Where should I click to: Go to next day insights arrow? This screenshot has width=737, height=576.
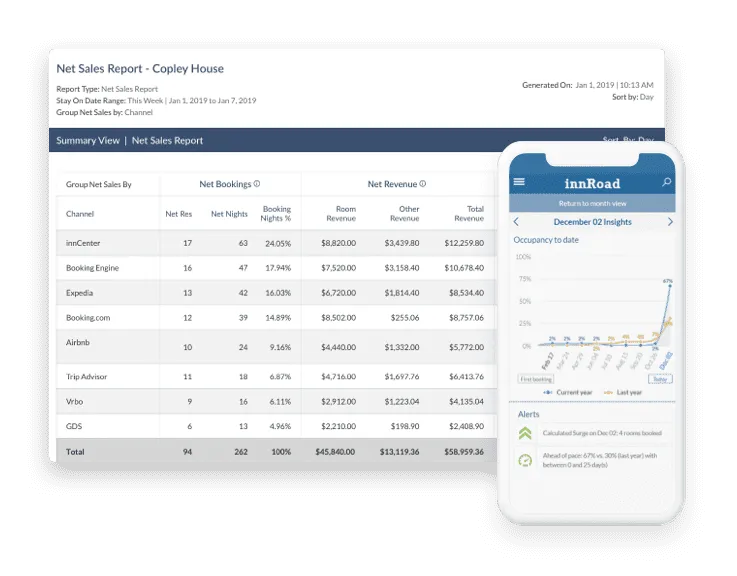670,222
